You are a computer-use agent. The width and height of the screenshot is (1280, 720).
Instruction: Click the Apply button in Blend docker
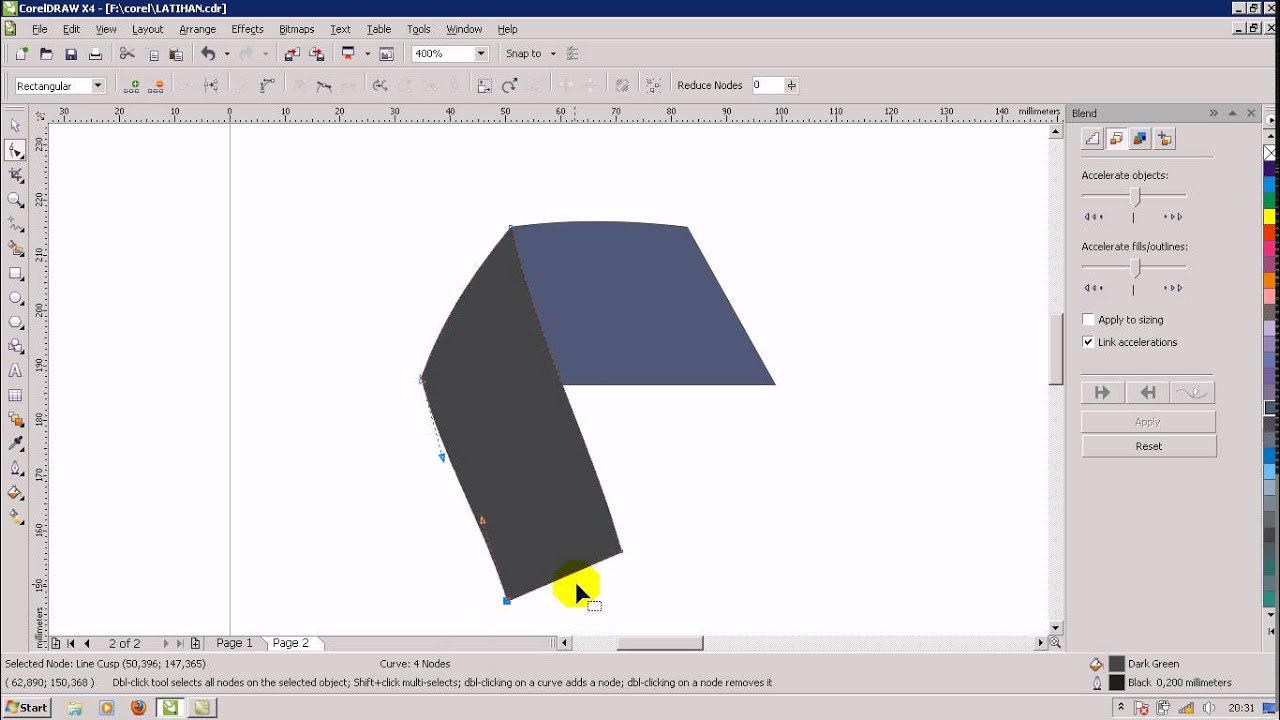coord(1148,422)
